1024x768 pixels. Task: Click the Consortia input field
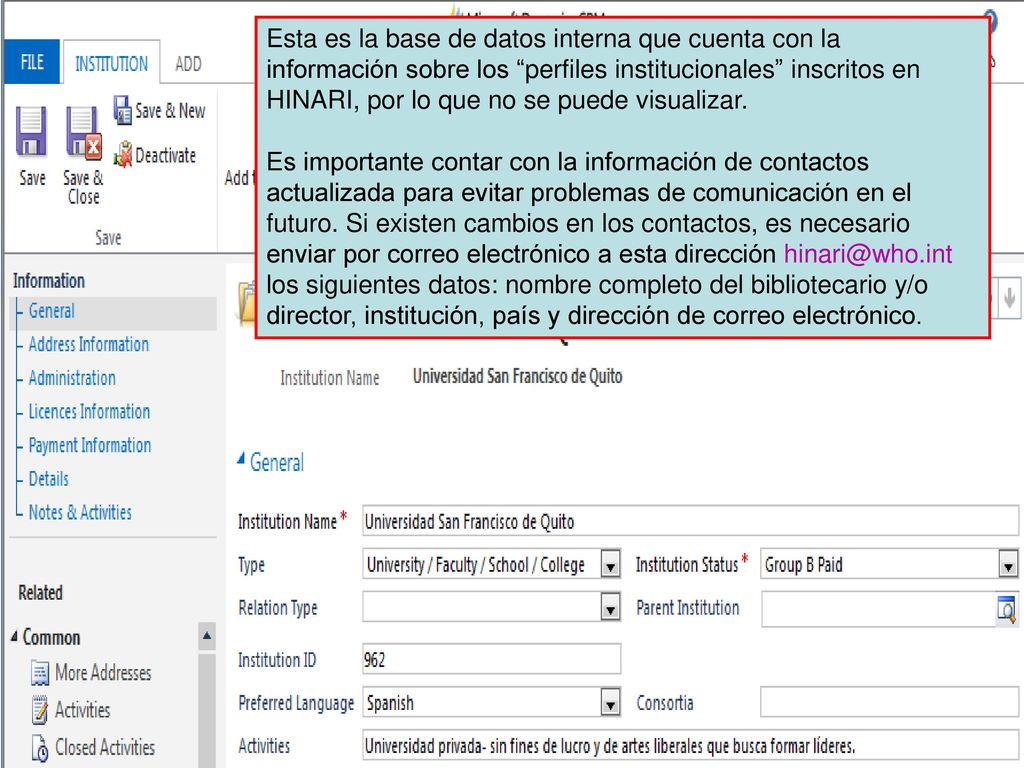point(889,703)
